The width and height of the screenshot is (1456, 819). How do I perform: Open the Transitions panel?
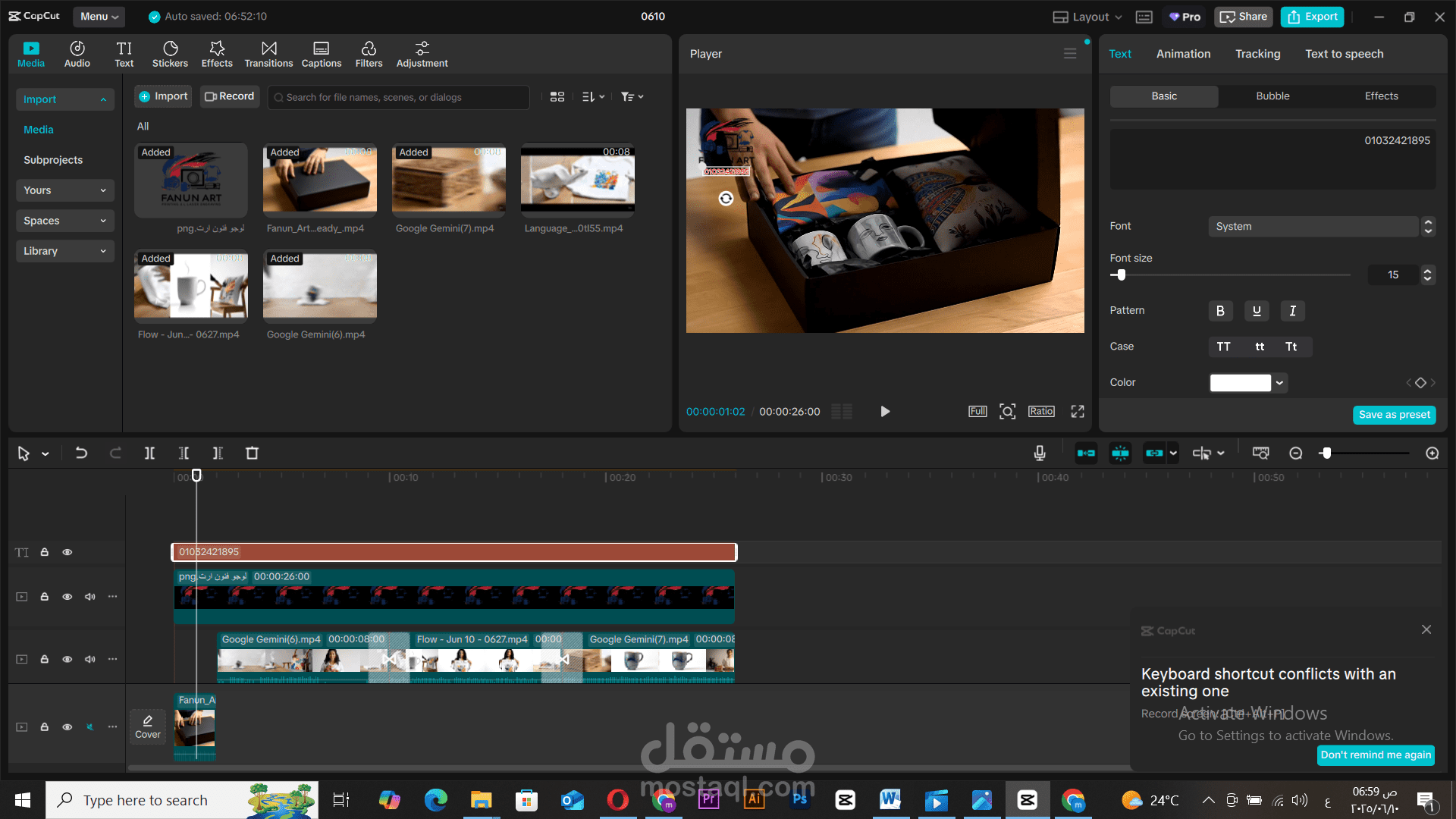click(x=268, y=54)
